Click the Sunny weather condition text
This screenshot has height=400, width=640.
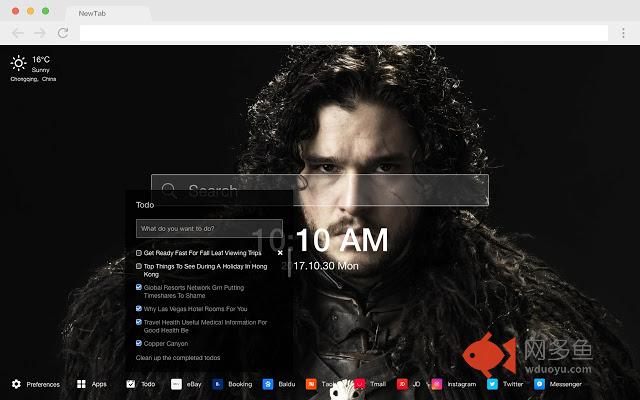(x=40, y=70)
